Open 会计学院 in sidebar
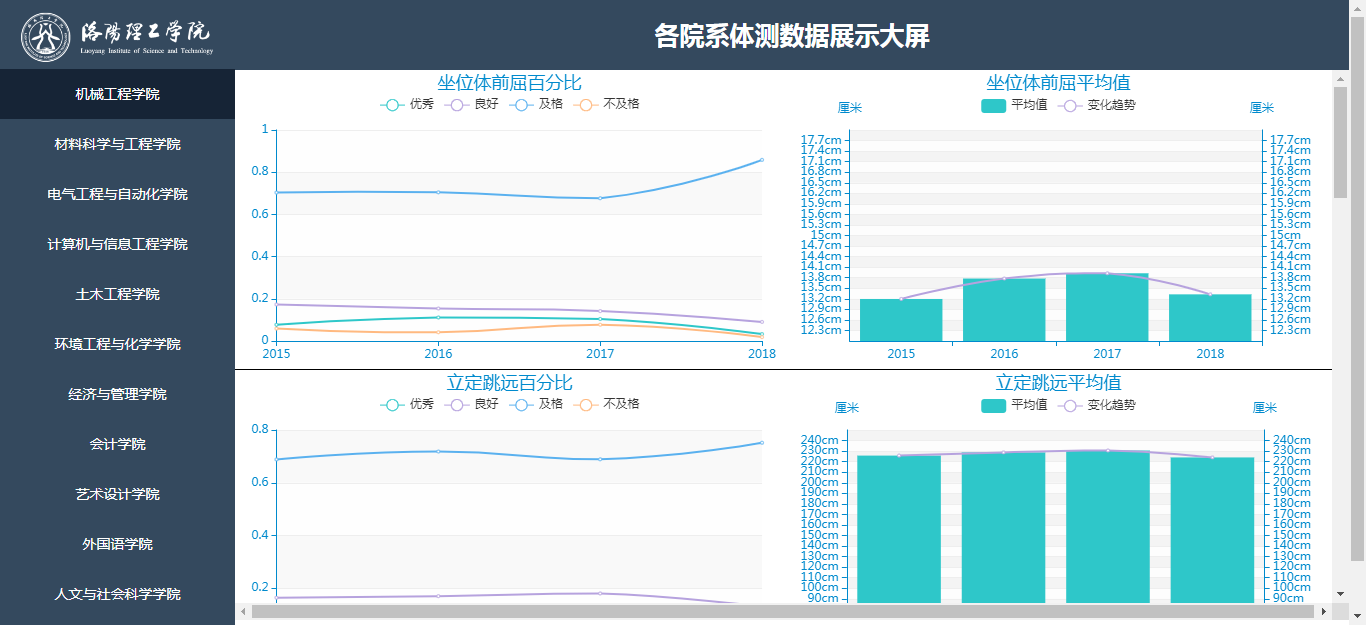 pyautogui.click(x=117, y=444)
